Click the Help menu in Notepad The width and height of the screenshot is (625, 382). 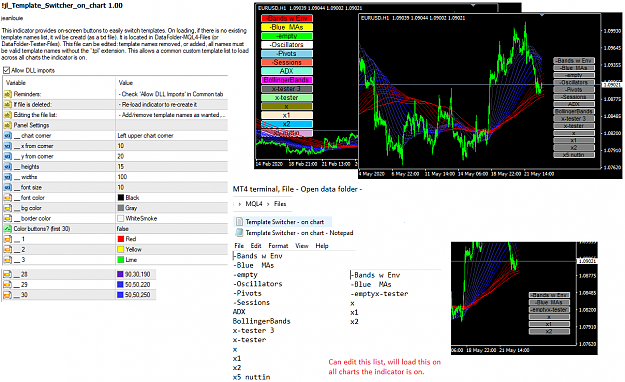point(322,246)
